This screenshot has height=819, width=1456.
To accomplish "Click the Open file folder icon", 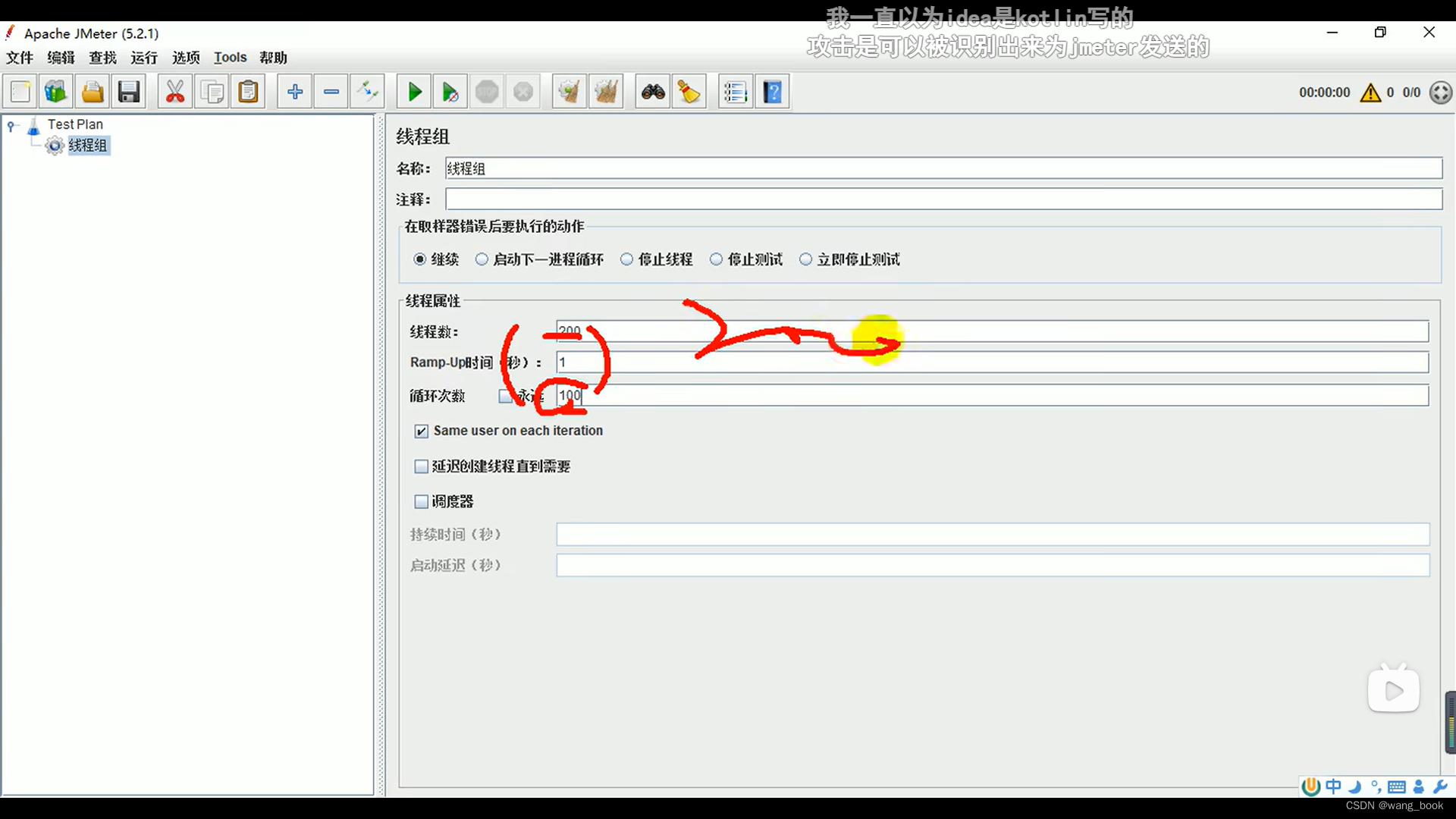I will click(x=93, y=93).
